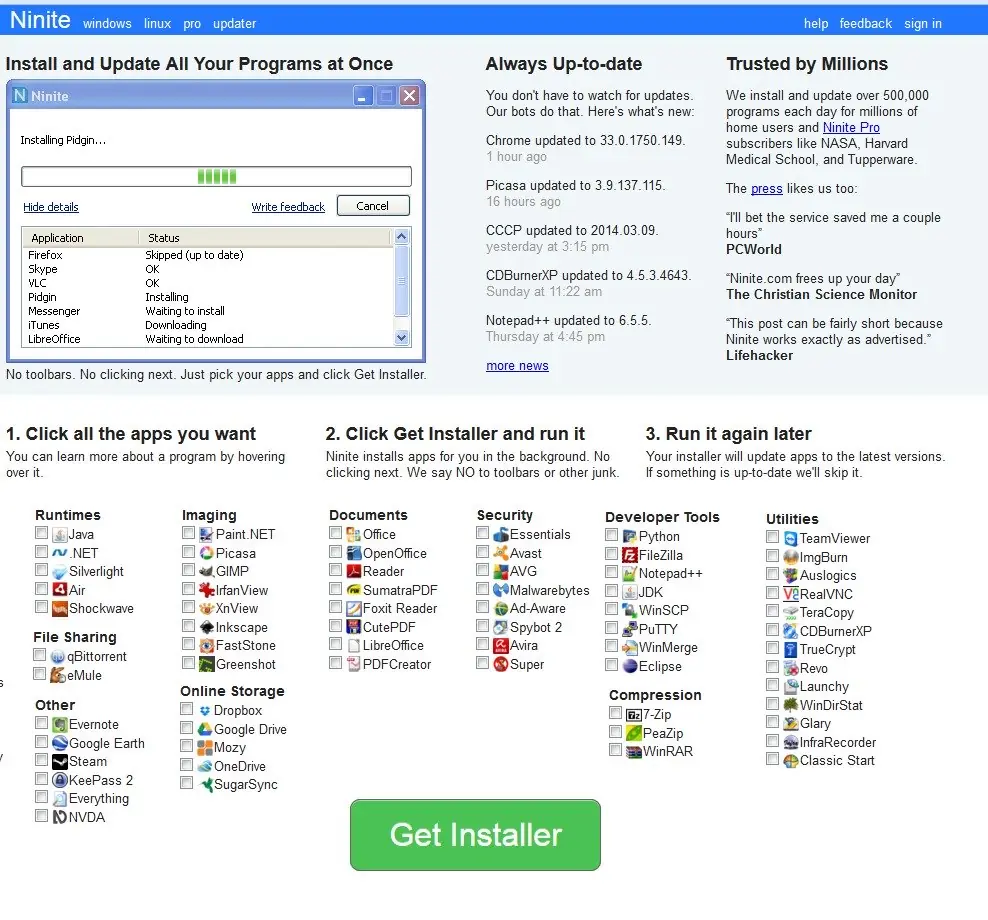Check the .NET checkbox
Image resolution: width=988 pixels, height=920 pixels.
click(42, 551)
